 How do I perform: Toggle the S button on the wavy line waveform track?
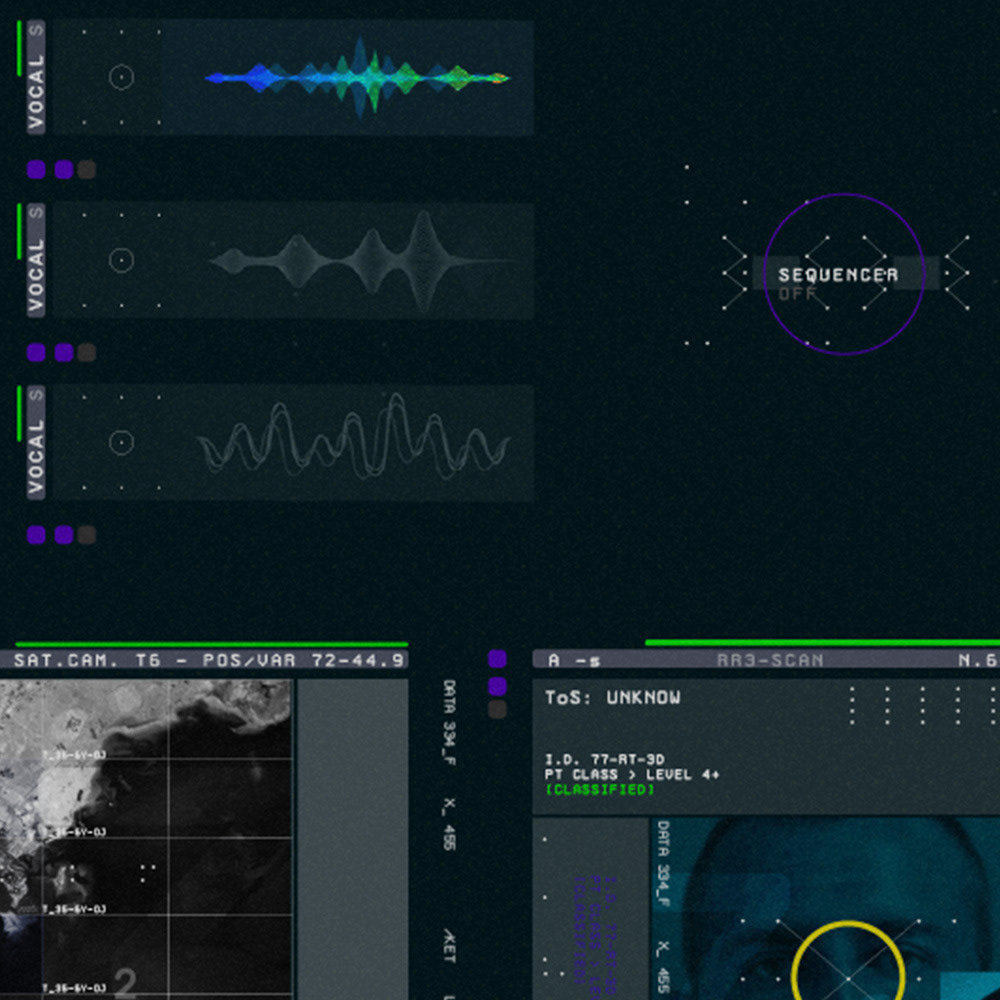(x=36, y=395)
